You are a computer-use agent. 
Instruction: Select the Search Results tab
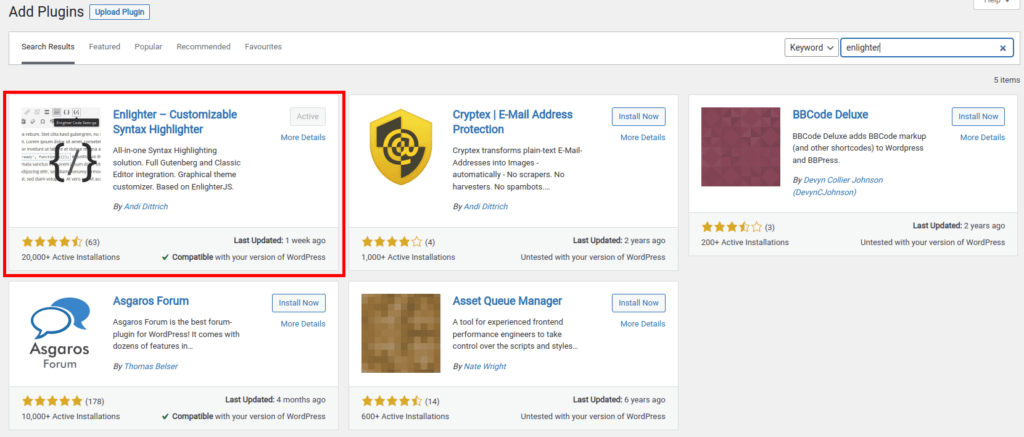48,47
